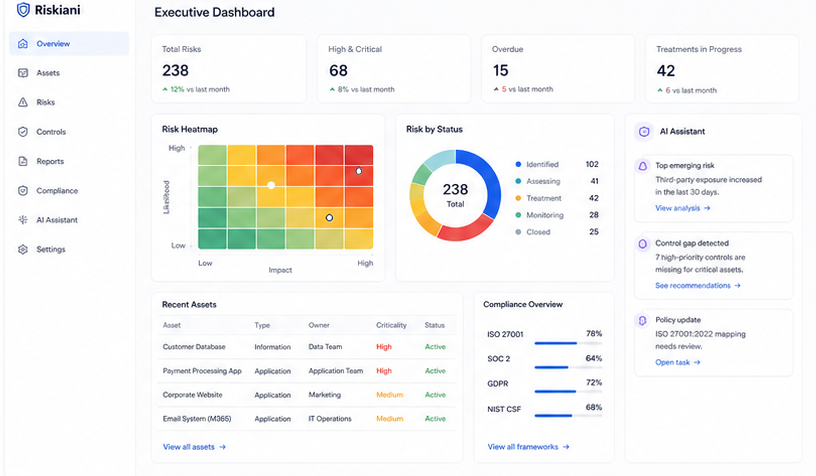Click the Settings gear icon in sidebar
The width and height of the screenshot is (816, 476).
[x=23, y=249]
